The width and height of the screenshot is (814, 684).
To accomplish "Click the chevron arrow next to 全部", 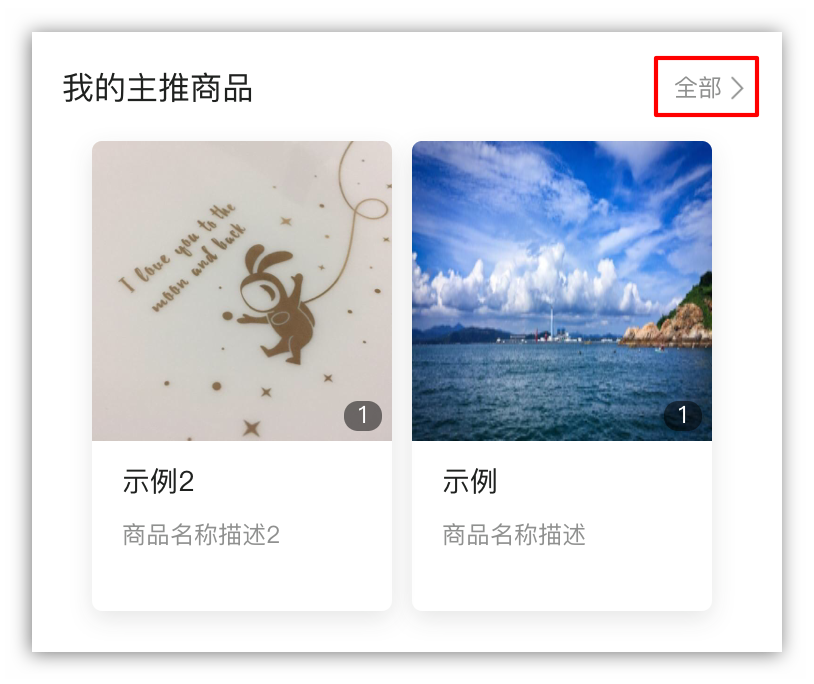I will (x=737, y=88).
